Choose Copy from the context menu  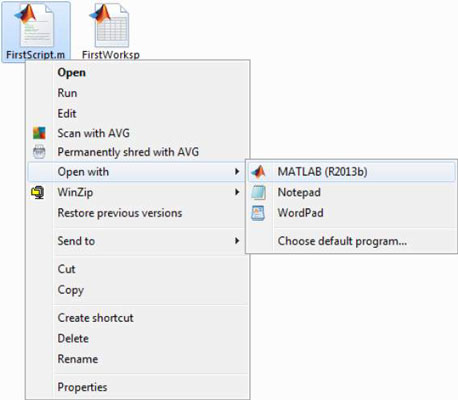point(137,290)
